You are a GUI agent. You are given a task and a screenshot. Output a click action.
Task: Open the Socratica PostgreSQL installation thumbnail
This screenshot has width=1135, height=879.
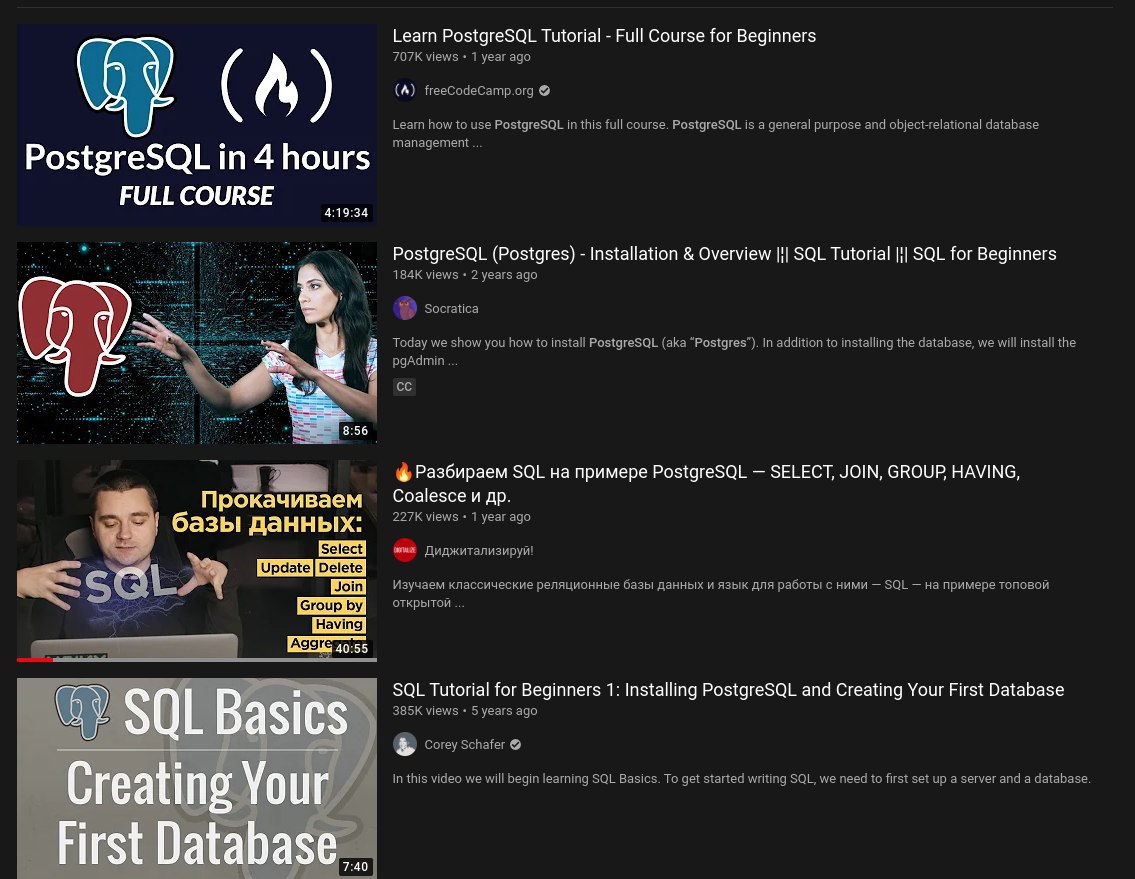(x=197, y=342)
